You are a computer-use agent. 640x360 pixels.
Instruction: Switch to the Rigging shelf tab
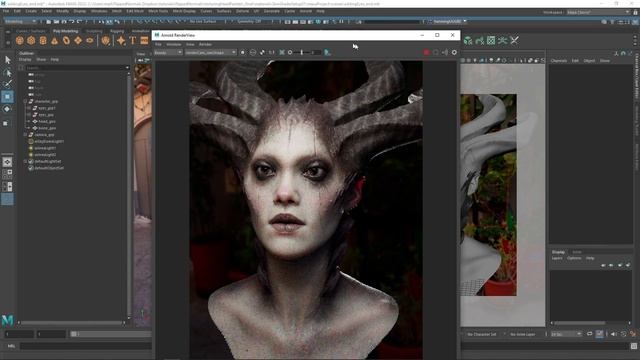coord(117,31)
